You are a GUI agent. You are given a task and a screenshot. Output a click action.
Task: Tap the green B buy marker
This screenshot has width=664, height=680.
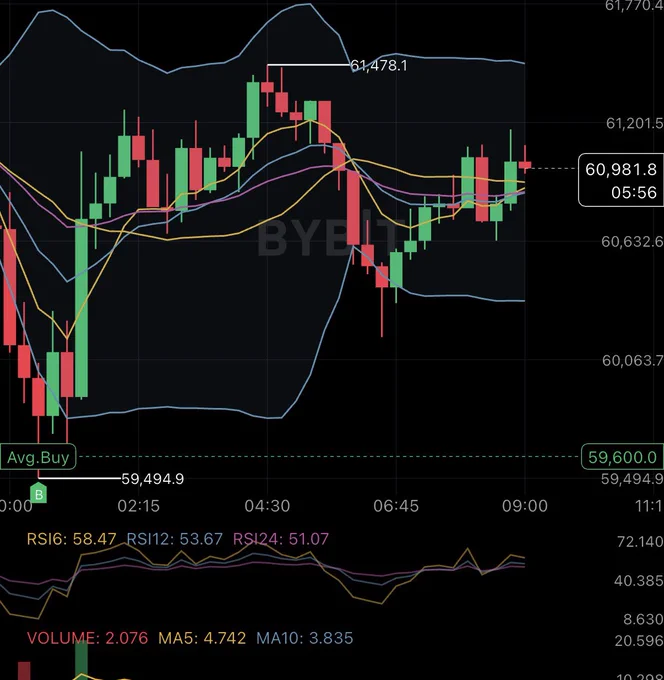(39, 494)
